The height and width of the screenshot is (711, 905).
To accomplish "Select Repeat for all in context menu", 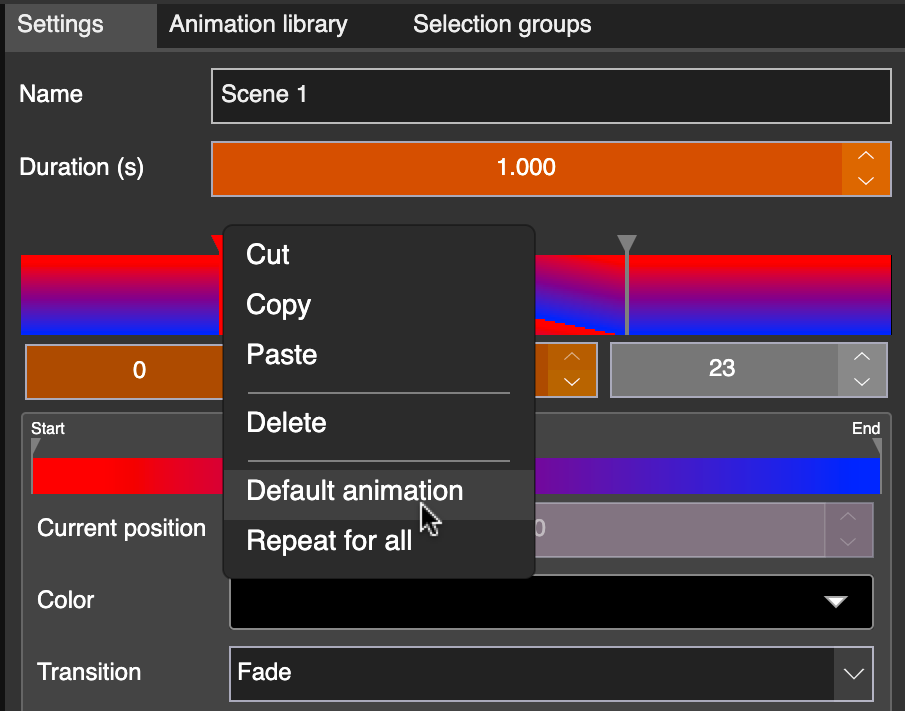I will coord(379,541).
